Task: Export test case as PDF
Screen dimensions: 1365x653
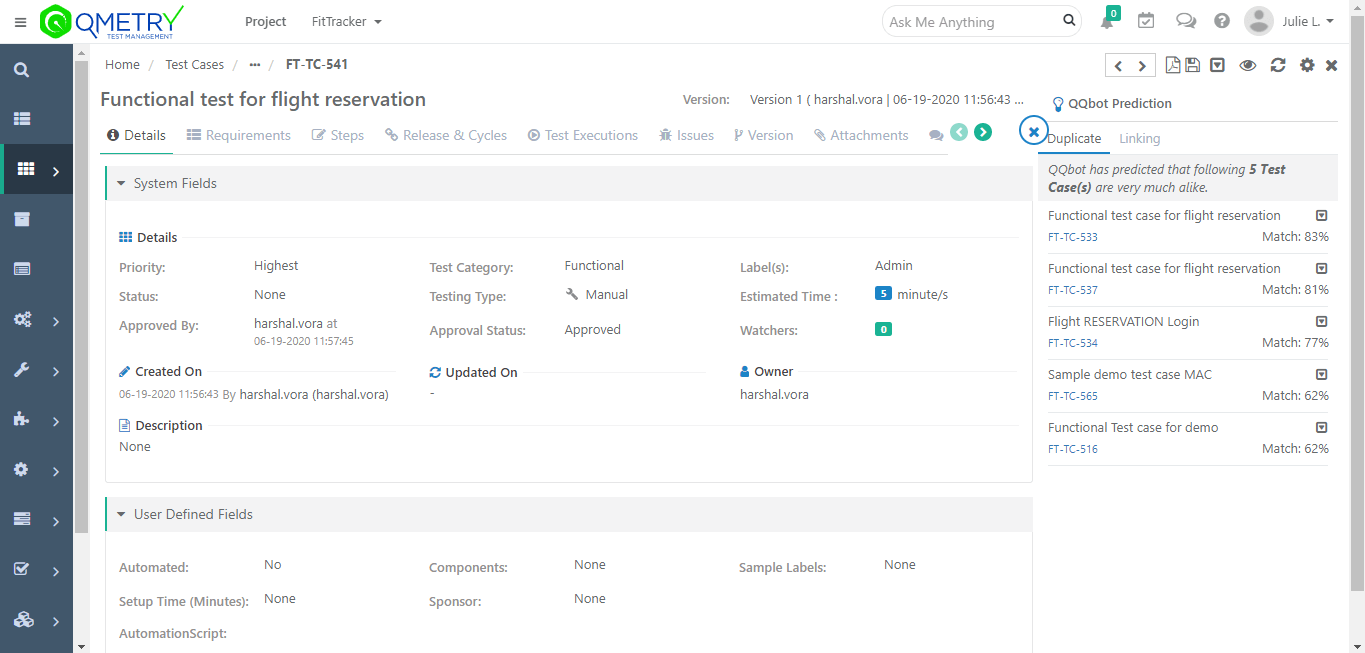Action: [x=1174, y=65]
